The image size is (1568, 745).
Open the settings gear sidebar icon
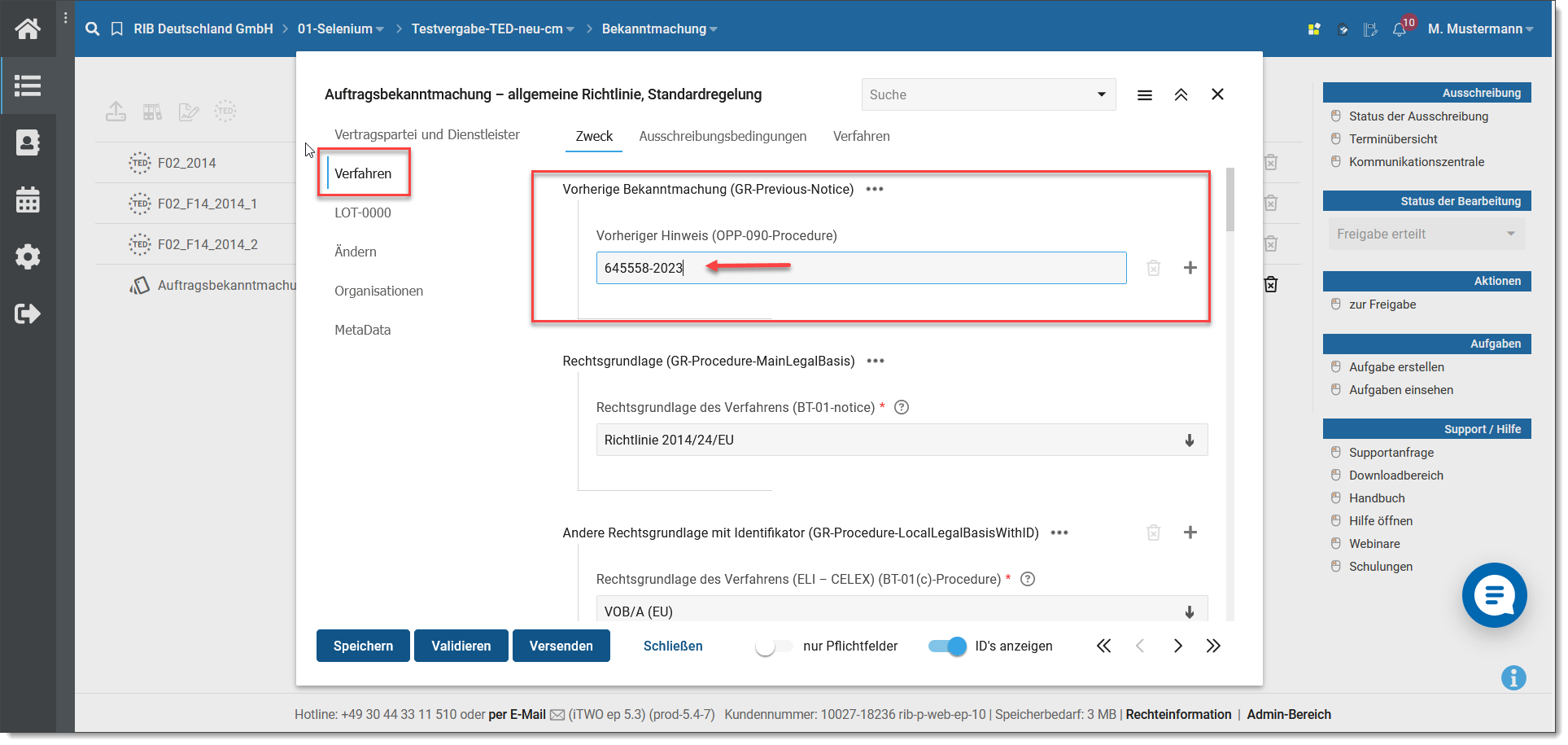point(28,256)
